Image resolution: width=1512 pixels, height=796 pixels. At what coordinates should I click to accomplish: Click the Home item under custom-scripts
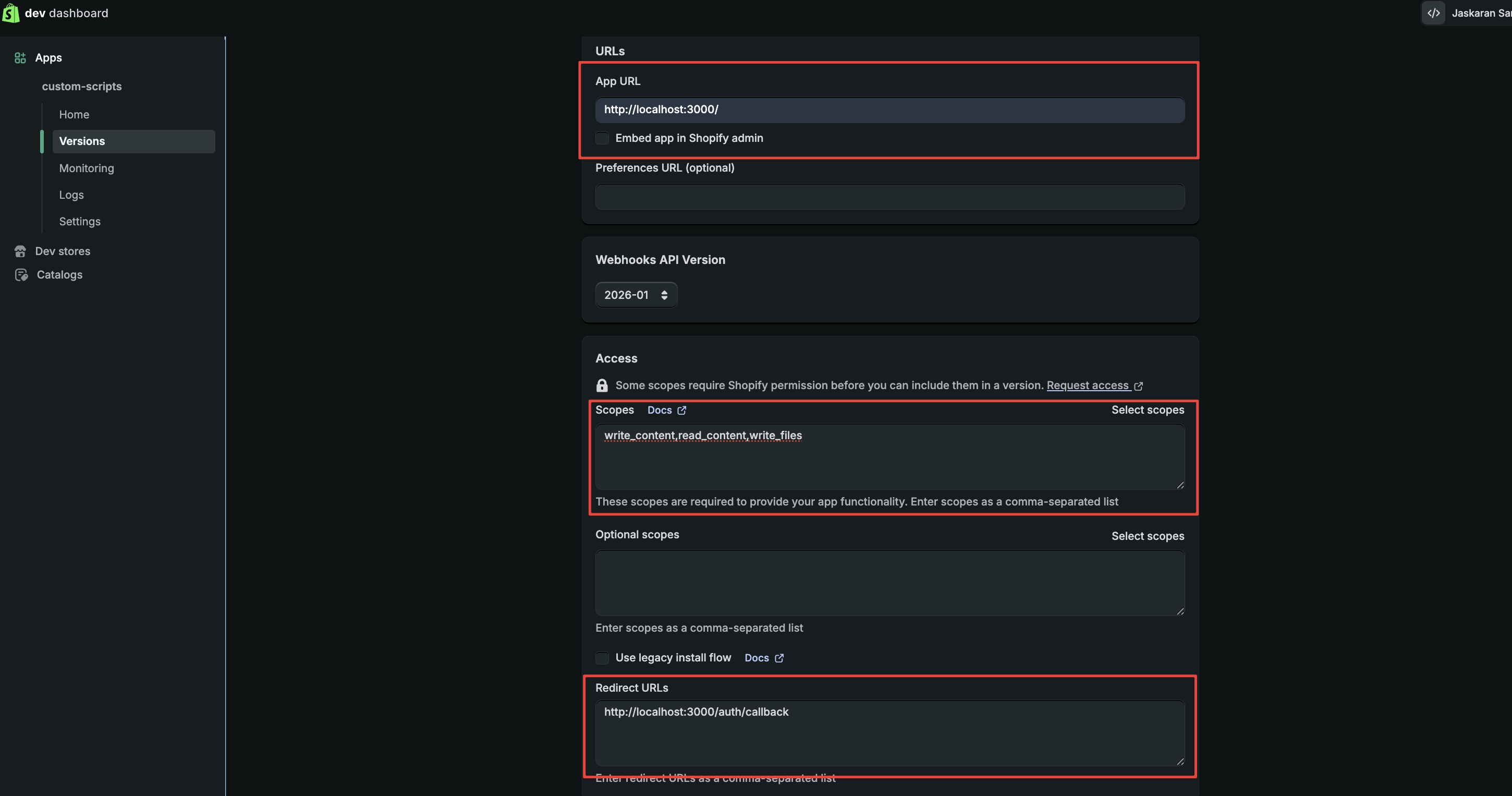pos(74,114)
